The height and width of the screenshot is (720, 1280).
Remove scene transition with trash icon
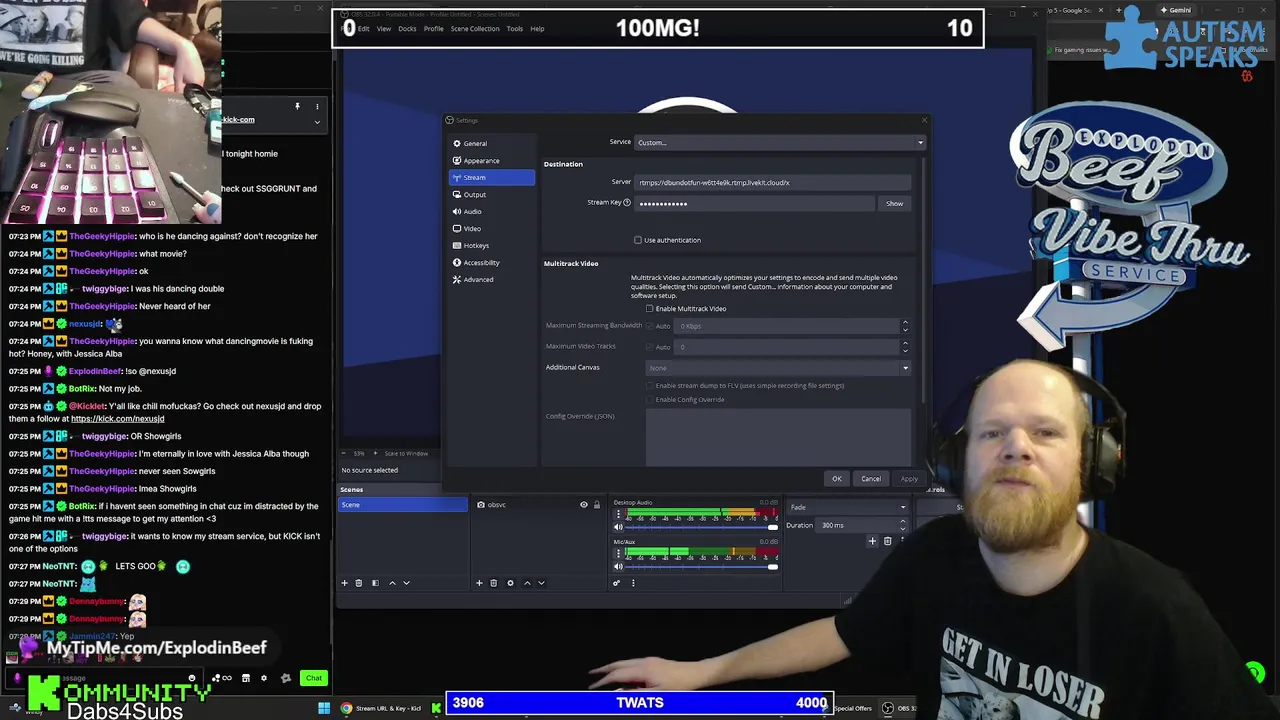click(887, 541)
